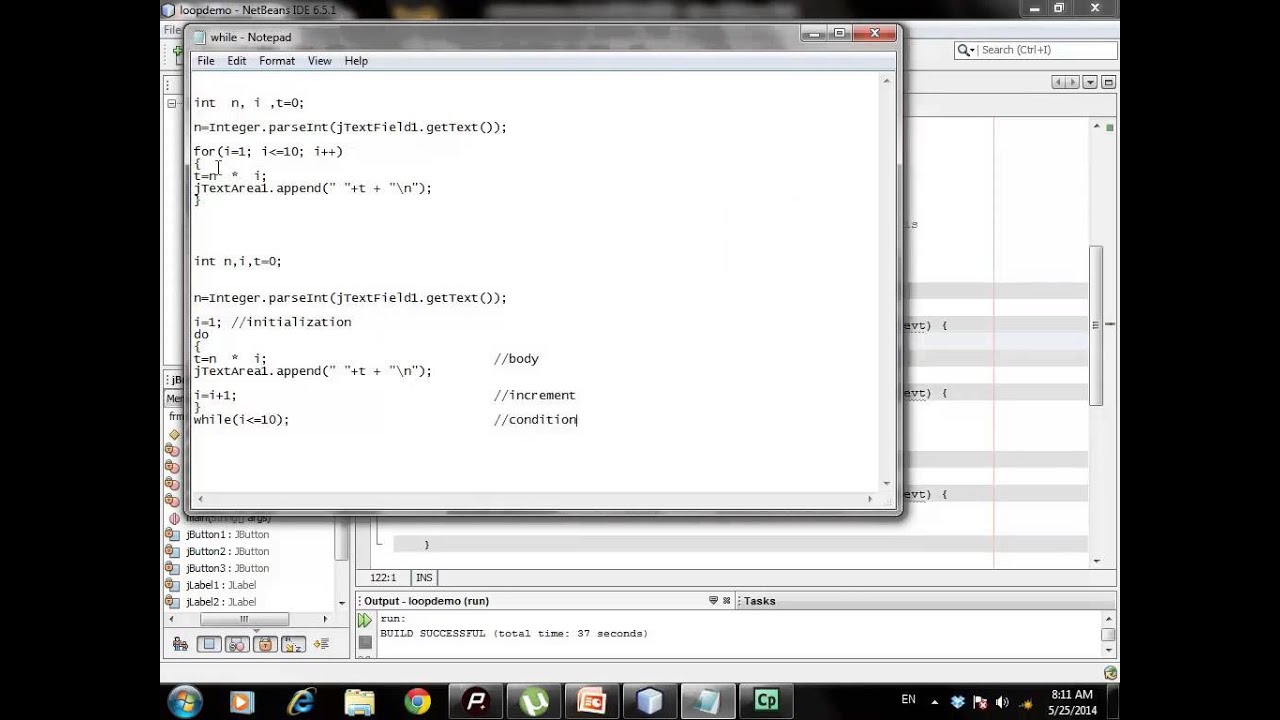
Task: Click the '//increment' comment in Notepad
Action: (534, 395)
